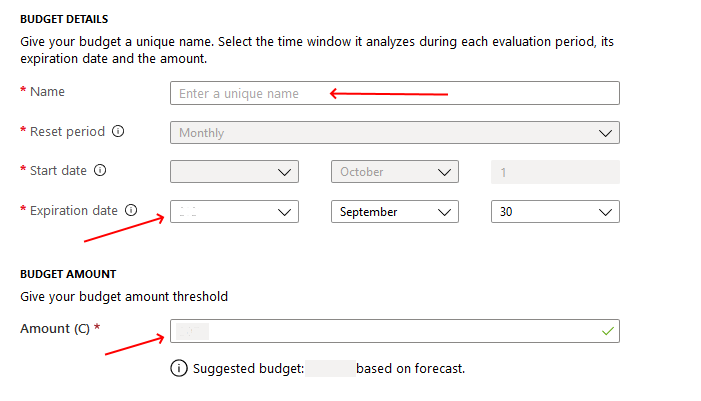The image size is (701, 401).
Task: Click into the Amount (C) input field
Action: pos(395,331)
